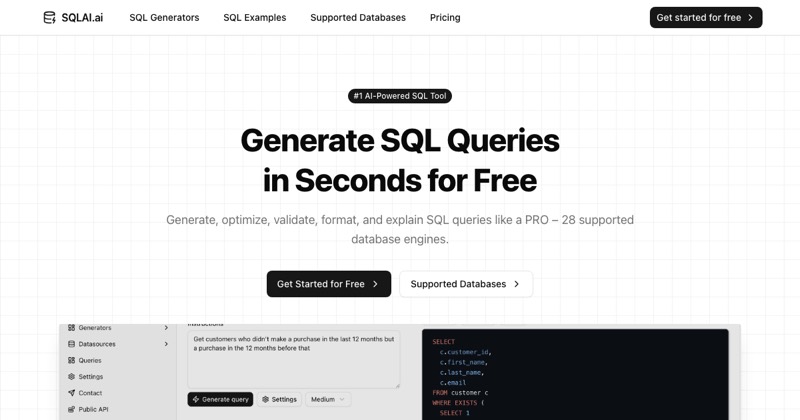Click the Settings gear icon in sidebar
Image resolution: width=800 pixels, height=420 pixels.
pos(71,377)
